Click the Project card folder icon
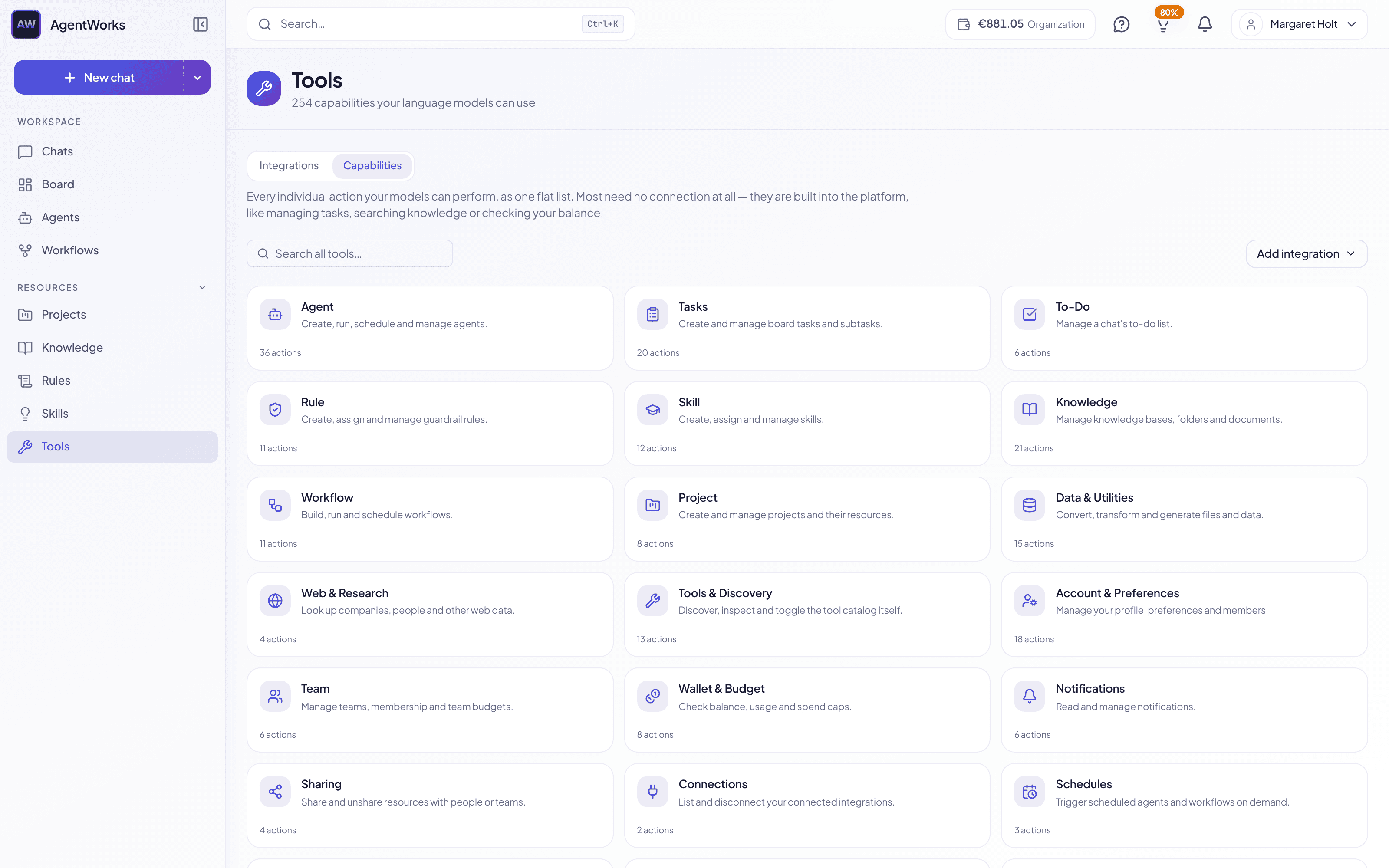 pyautogui.click(x=652, y=505)
